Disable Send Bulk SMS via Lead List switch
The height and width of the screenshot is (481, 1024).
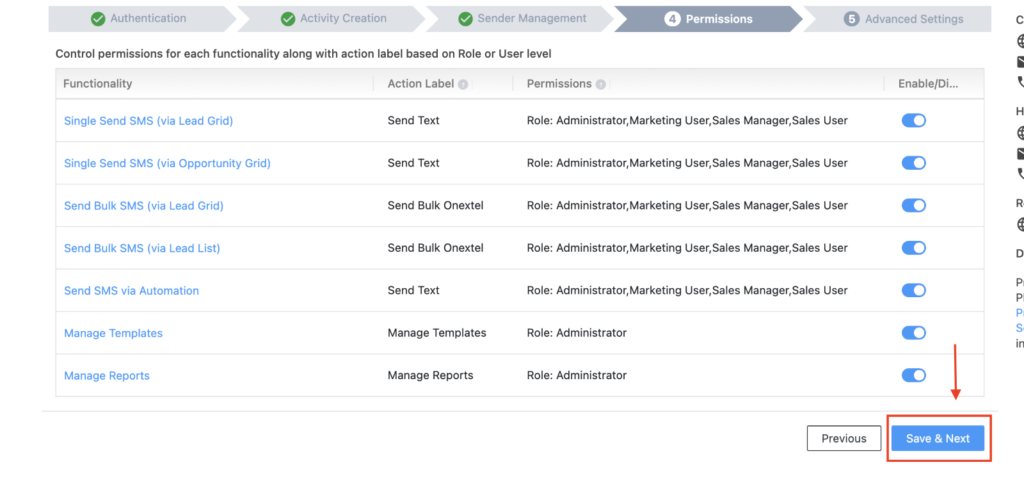point(914,248)
